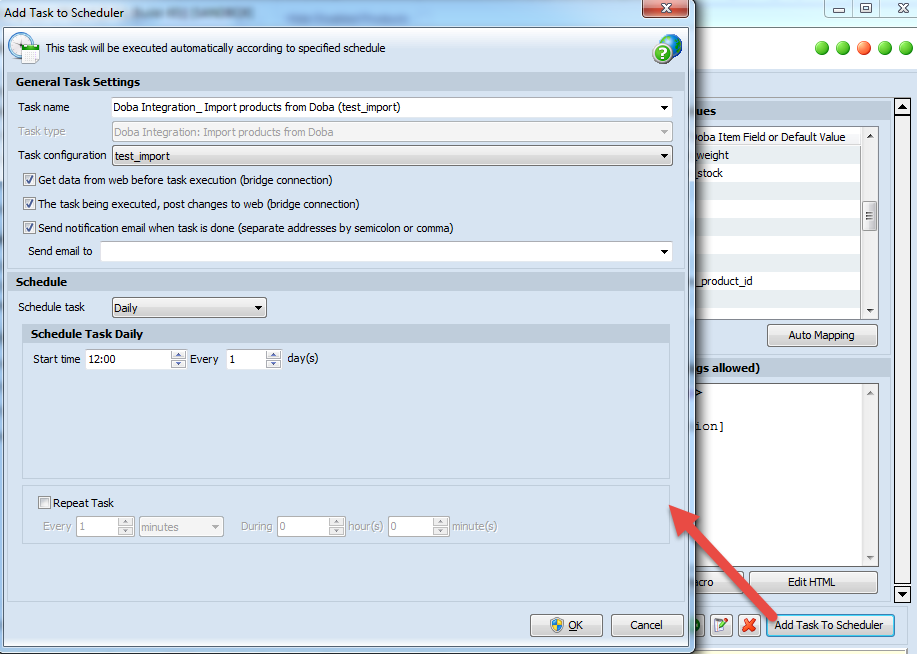
Task: Click the During hour(s) field
Action: point(303,526)
